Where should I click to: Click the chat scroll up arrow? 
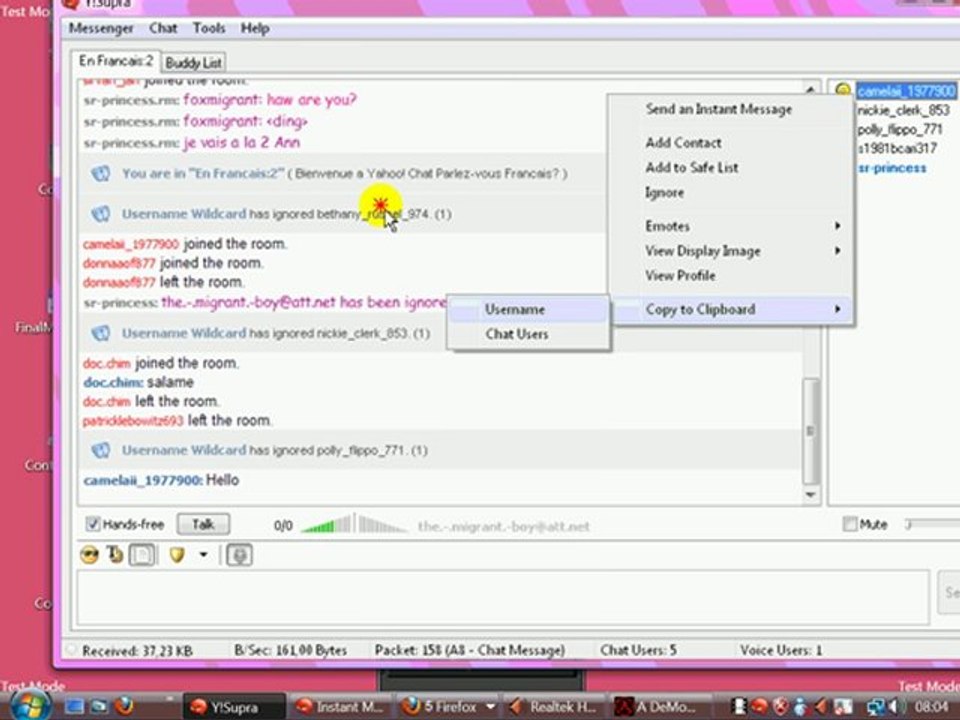(811, 89)
